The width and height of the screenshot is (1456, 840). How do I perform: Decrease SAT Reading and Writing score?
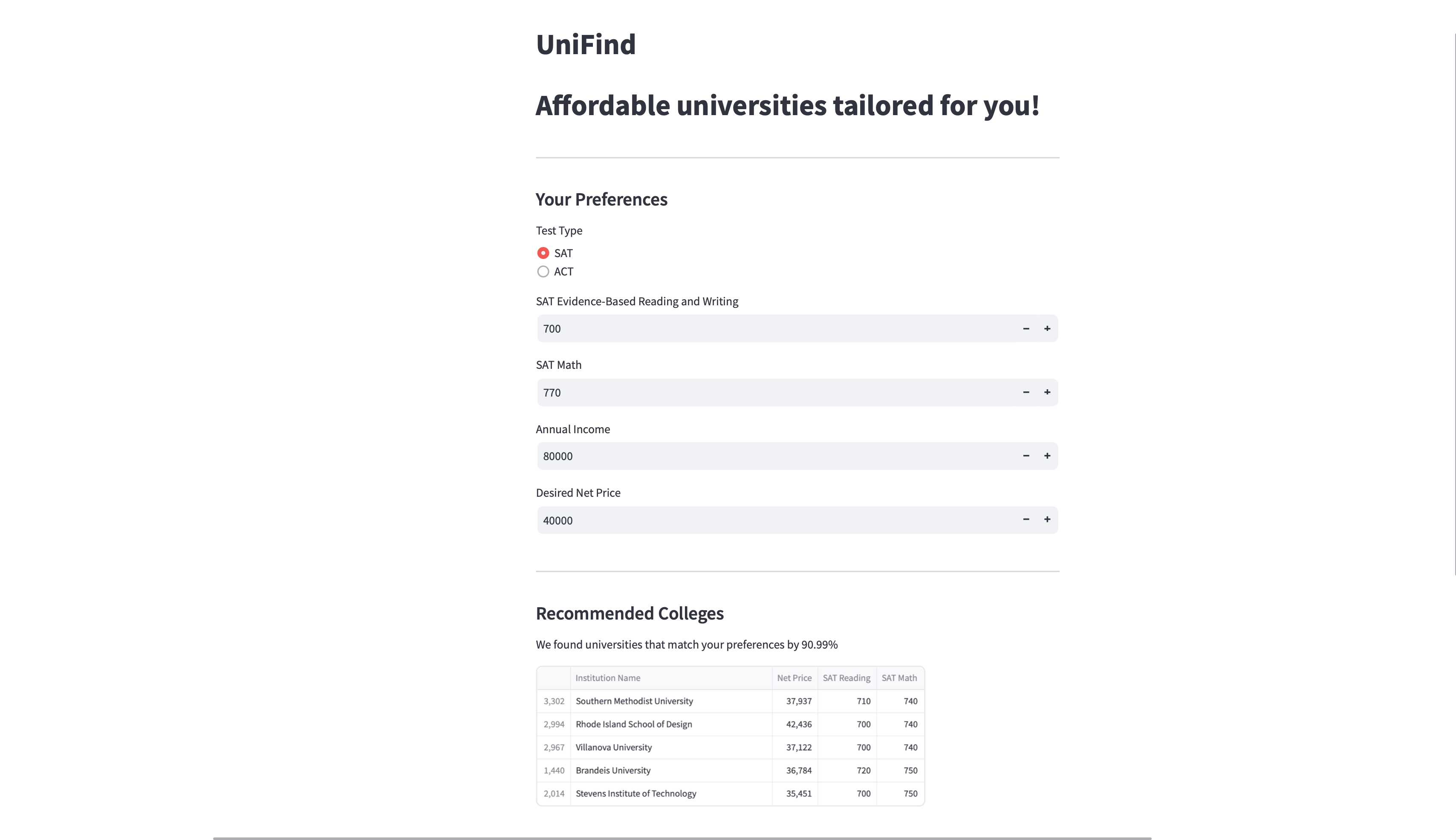[x=1026, y=329]
